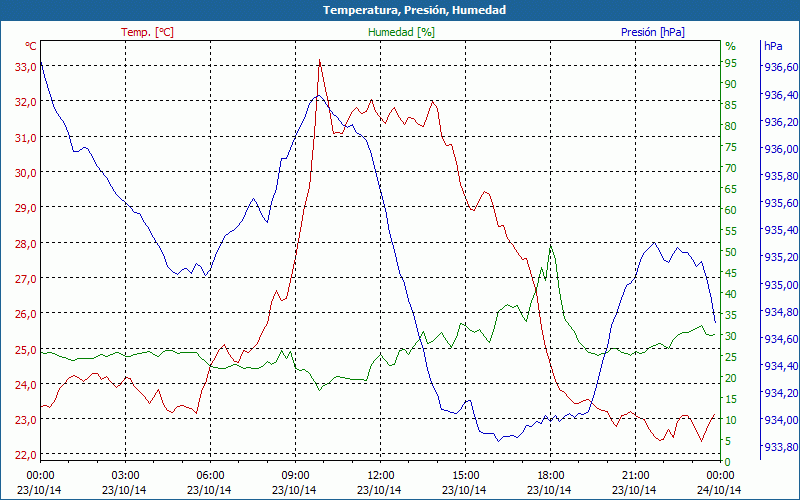Screen dimensions: 800x500
Task: Click the 23/10/14 date below 12:00
Action: [379, 490]
